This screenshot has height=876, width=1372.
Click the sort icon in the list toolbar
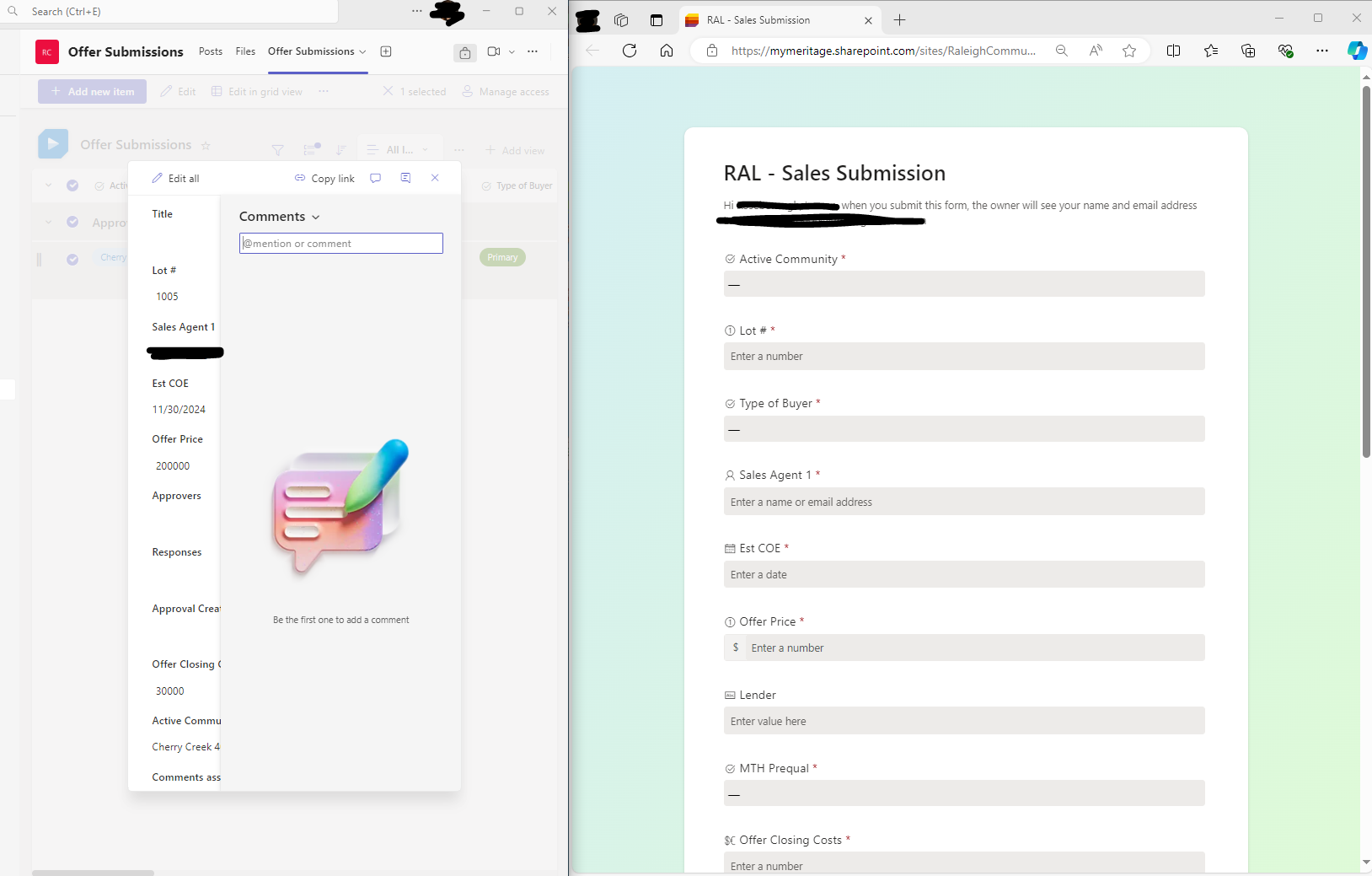(341, 149)
